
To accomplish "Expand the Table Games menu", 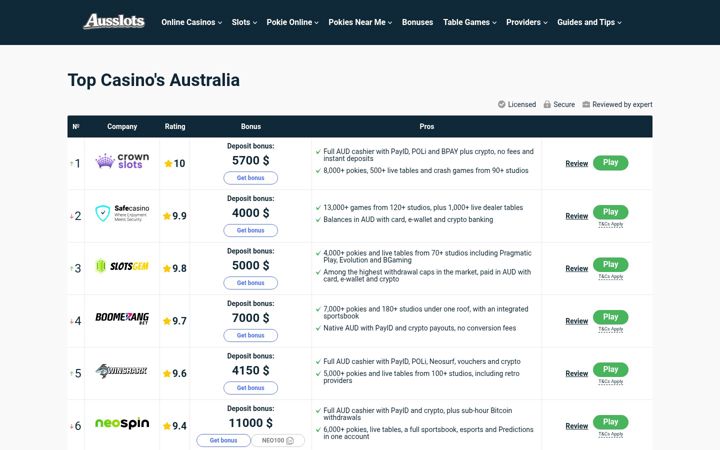I will click(x=470, y=22).
